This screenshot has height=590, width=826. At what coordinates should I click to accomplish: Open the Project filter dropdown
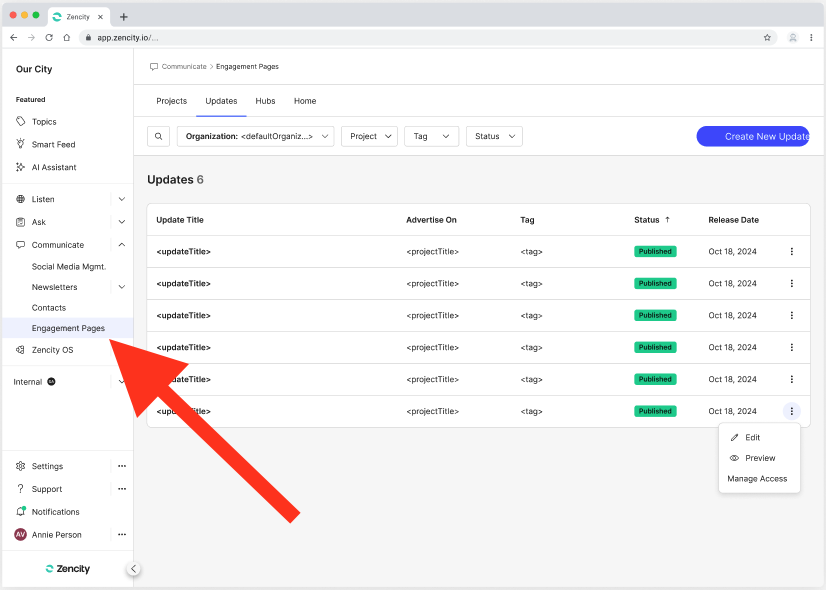[x=369, y=136]
